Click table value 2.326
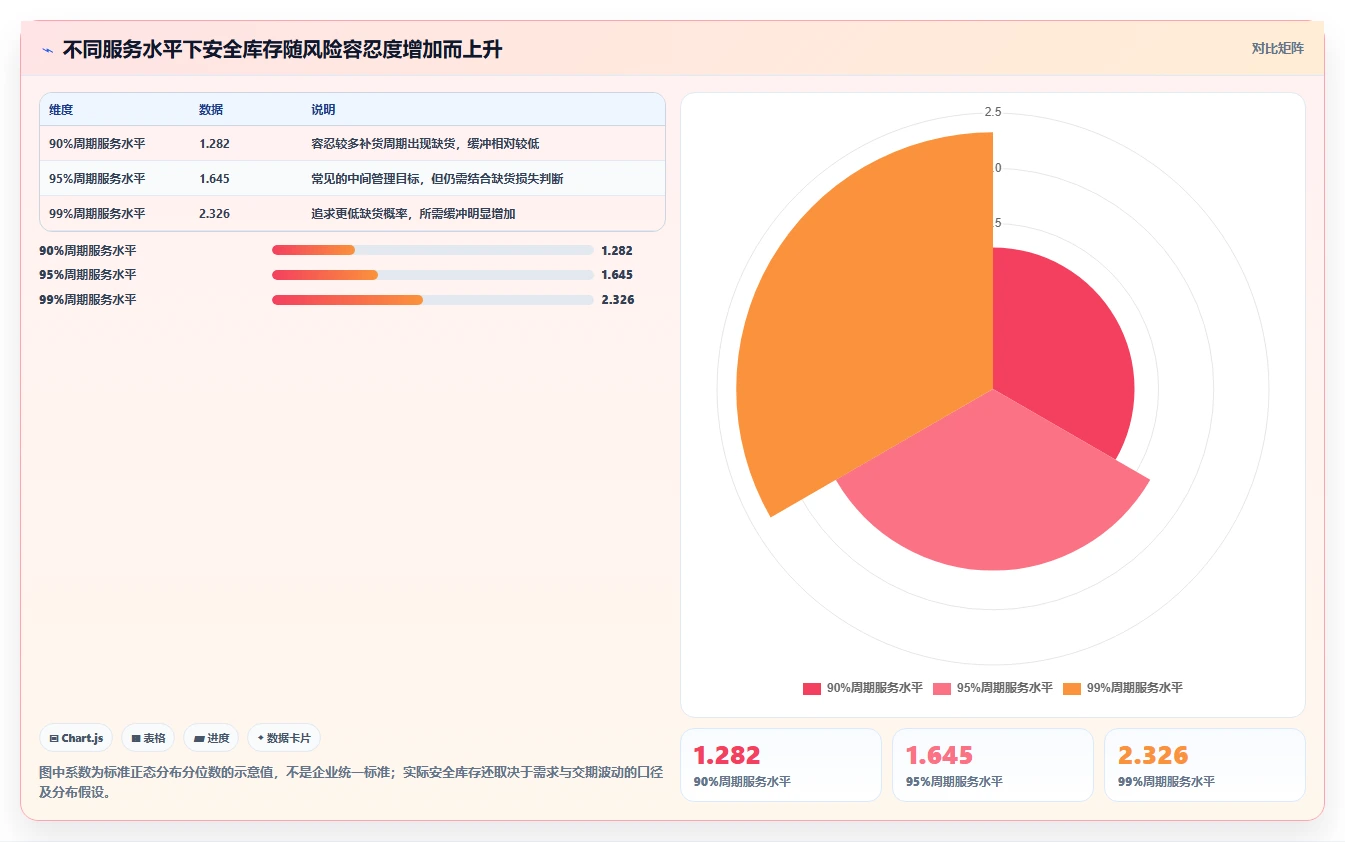 215,214
